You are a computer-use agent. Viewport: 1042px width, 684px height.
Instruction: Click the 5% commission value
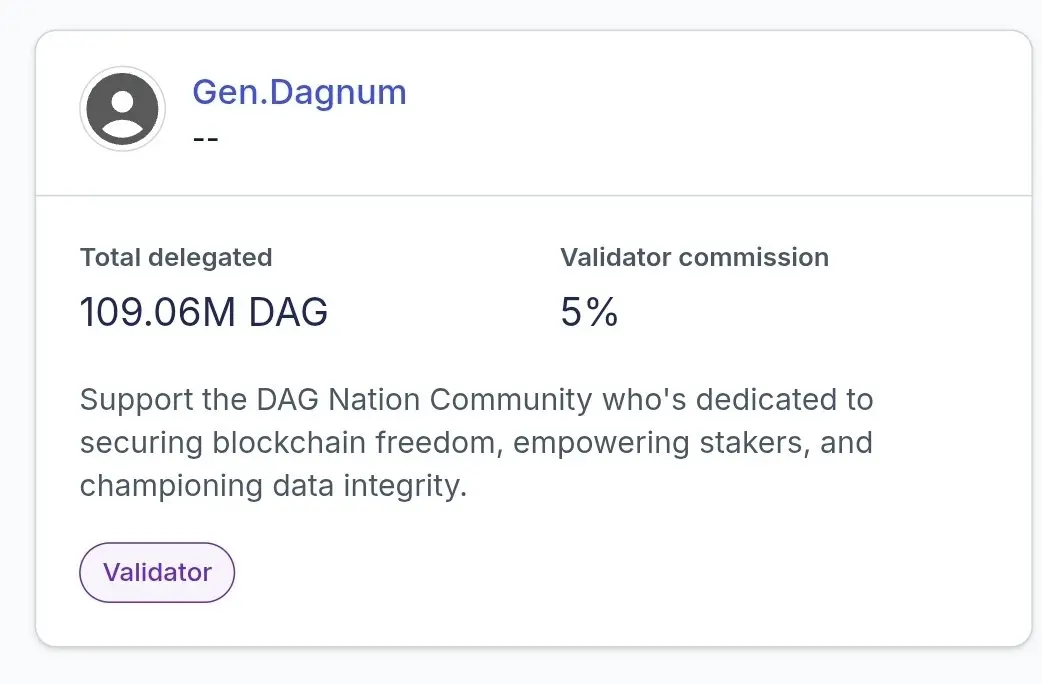(x=589, y=313)
